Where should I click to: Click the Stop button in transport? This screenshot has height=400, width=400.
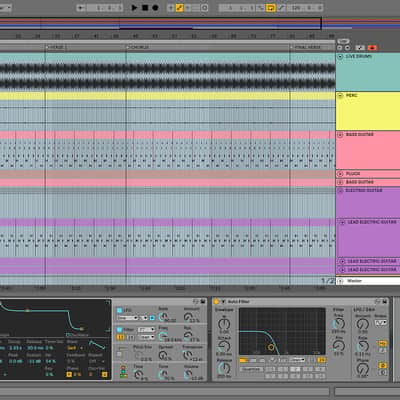[145, 7]
